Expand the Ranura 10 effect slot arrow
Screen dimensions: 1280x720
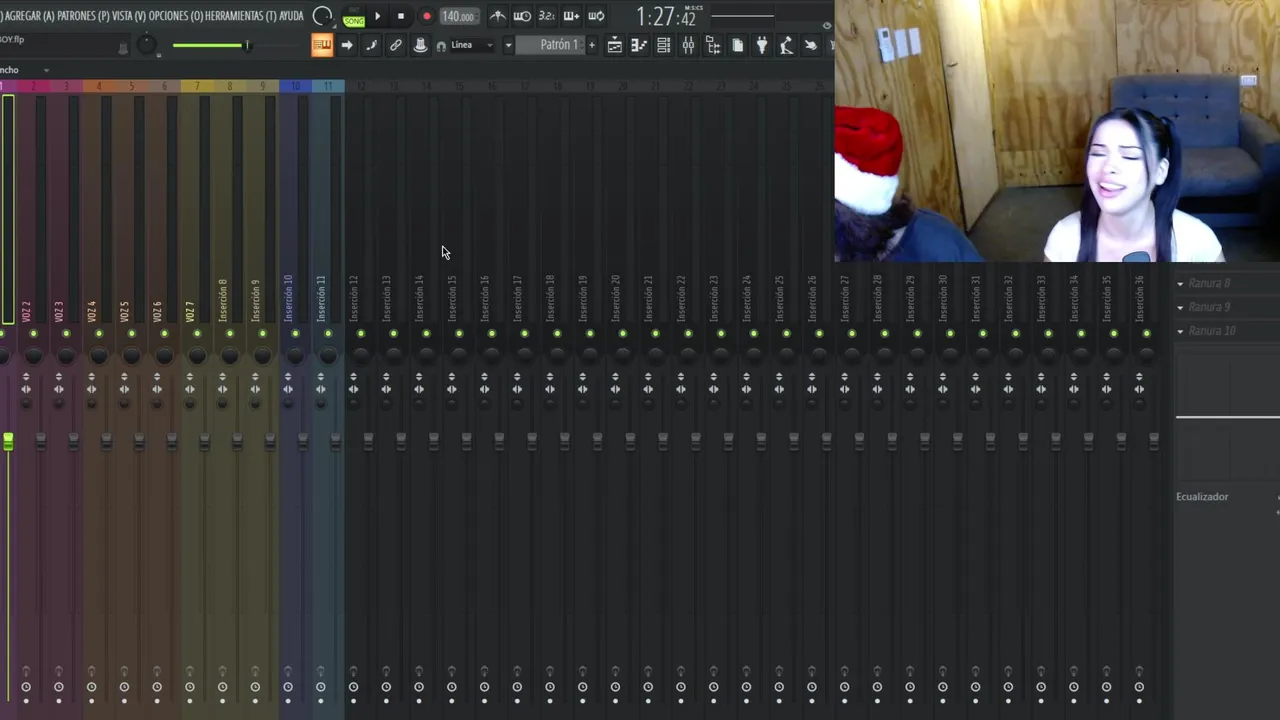click(1180, 331)
